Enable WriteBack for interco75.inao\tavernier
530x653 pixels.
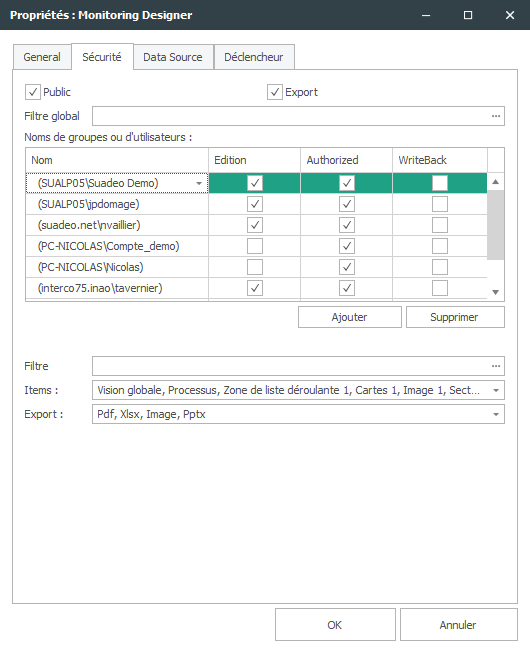coord(440,288)
